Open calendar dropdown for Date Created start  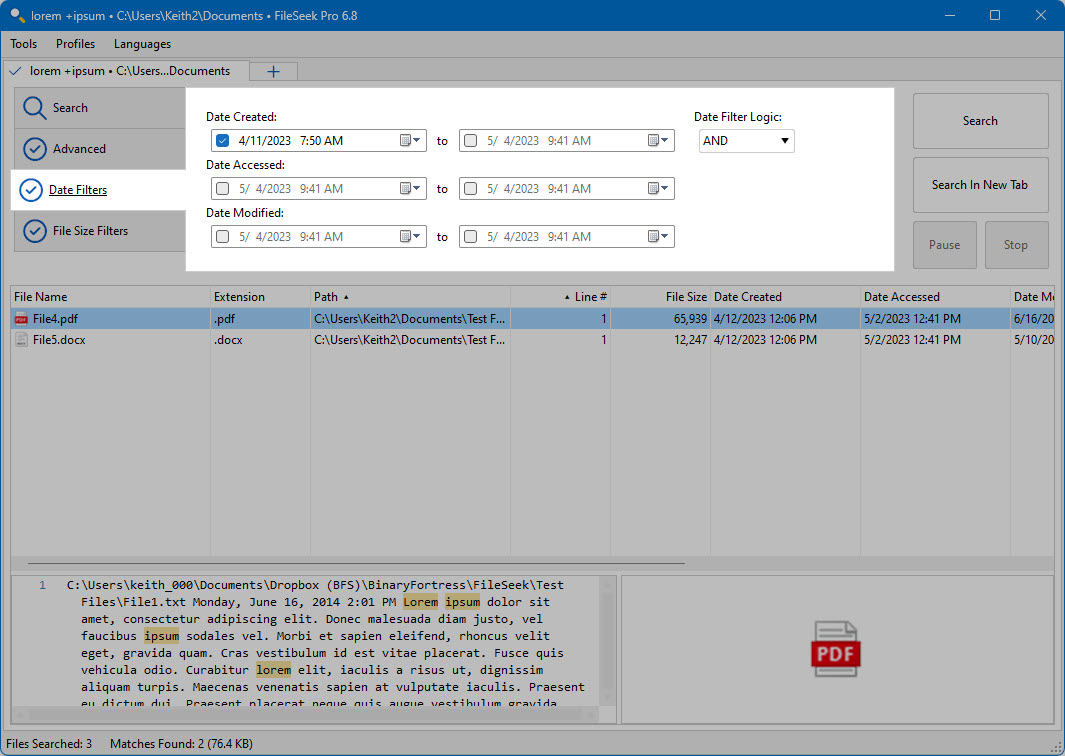410,141
